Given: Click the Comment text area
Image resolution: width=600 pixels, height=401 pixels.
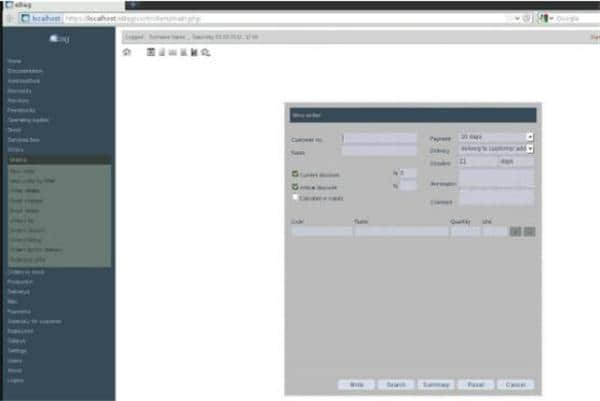Looking at the screenshot, I should point(497,198).
